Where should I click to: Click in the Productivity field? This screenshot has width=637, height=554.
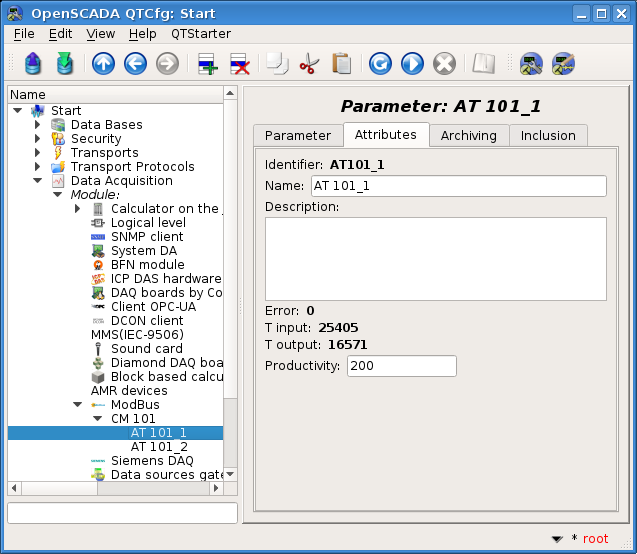click(402, 366)
